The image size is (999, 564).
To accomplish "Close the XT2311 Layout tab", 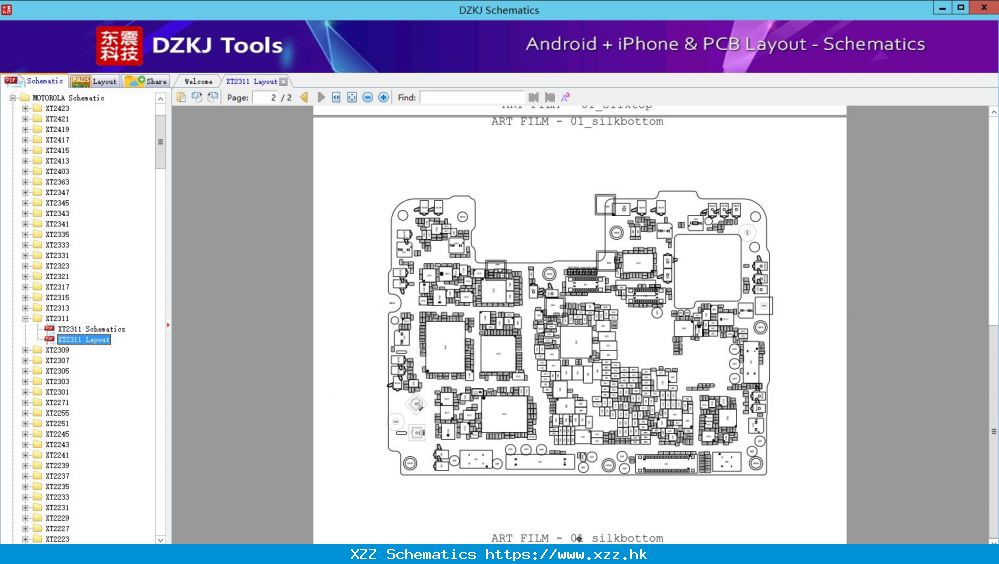I will point(284,82).
